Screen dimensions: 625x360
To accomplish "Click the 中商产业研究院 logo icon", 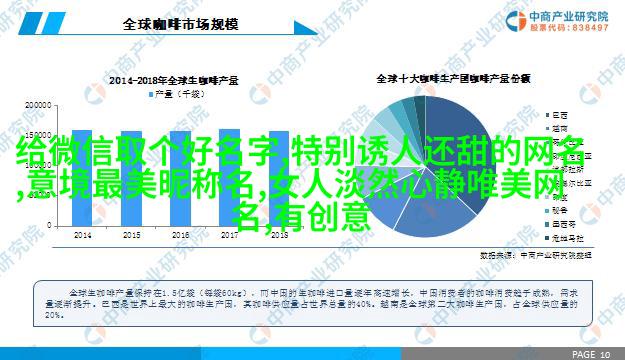I will [x=516, y=21].
